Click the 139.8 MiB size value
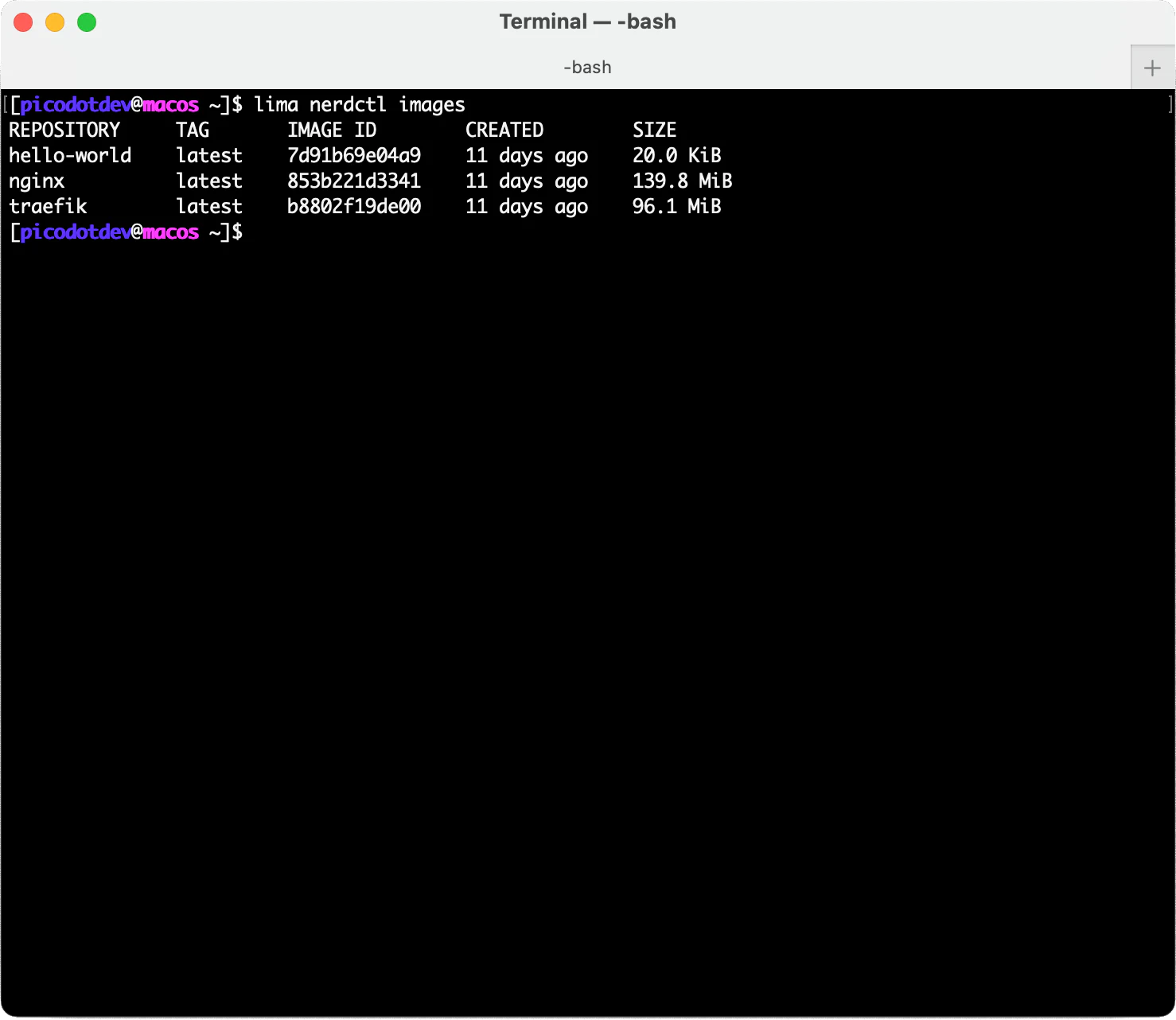 click(682, 181)
